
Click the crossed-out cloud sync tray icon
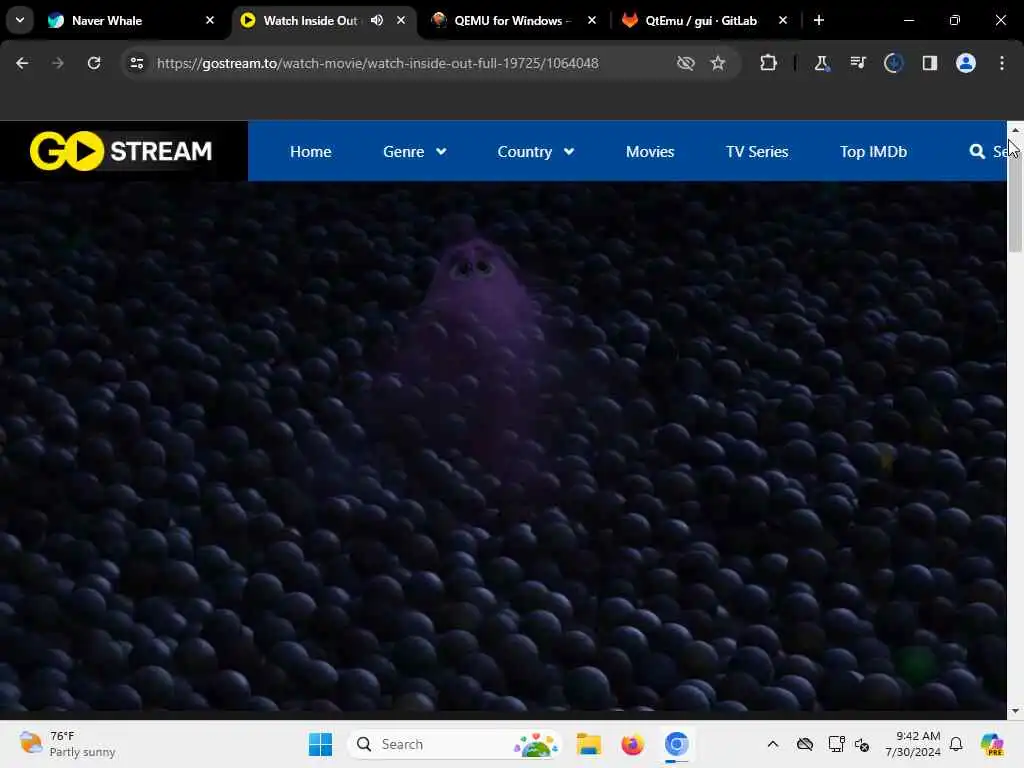(805, 744)
